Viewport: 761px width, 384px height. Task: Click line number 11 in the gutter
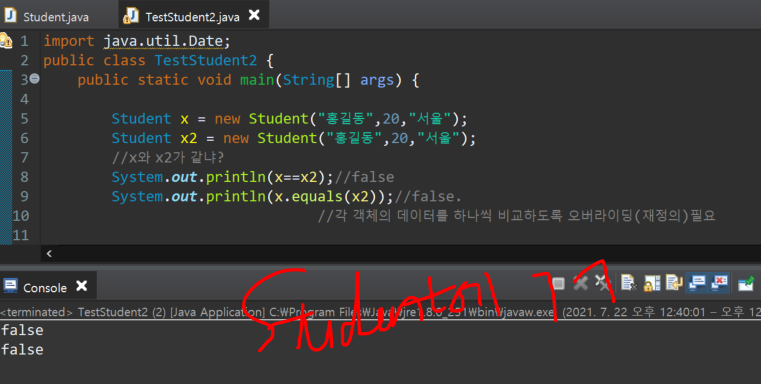point(20,235)
